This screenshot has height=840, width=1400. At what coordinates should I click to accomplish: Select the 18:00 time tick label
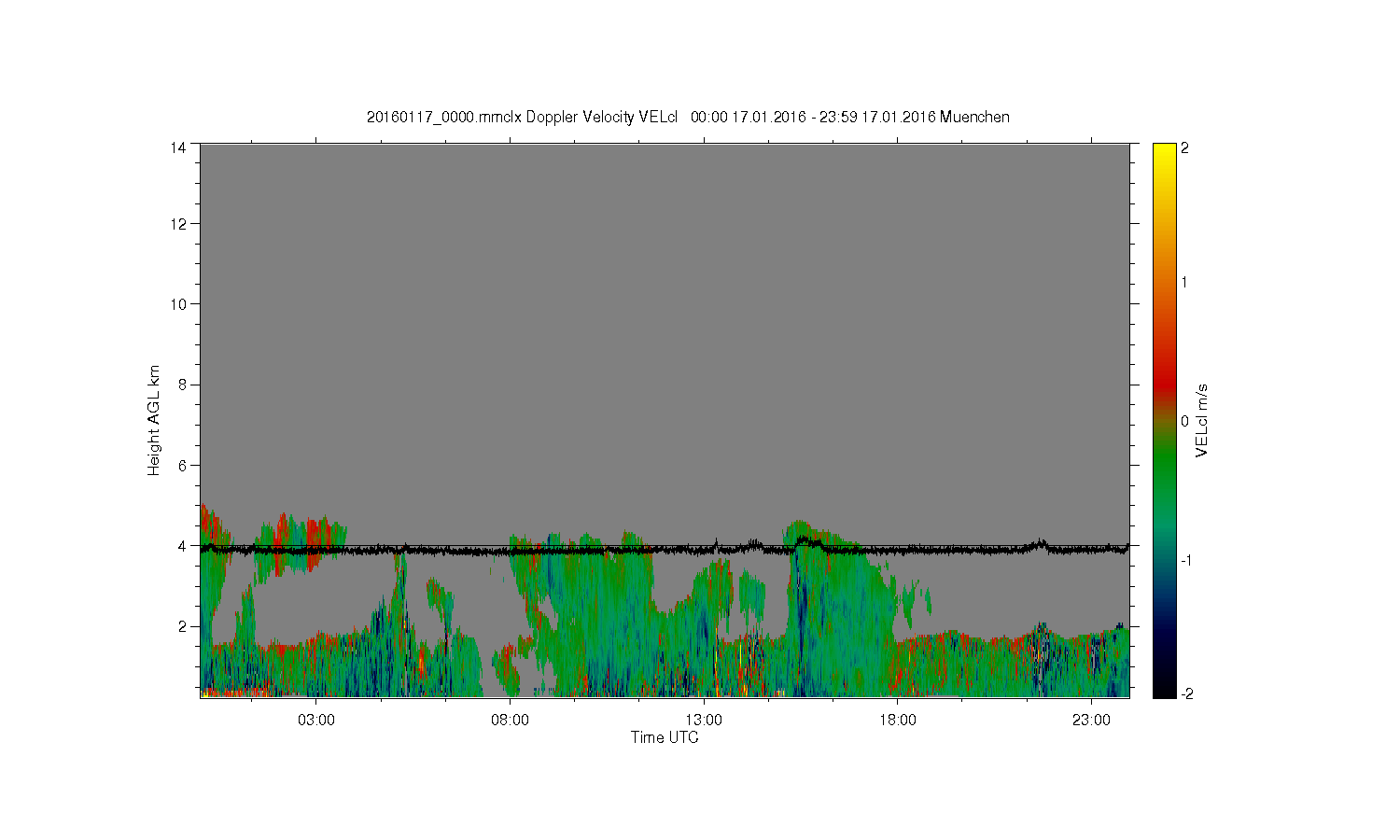click(898, 721)
